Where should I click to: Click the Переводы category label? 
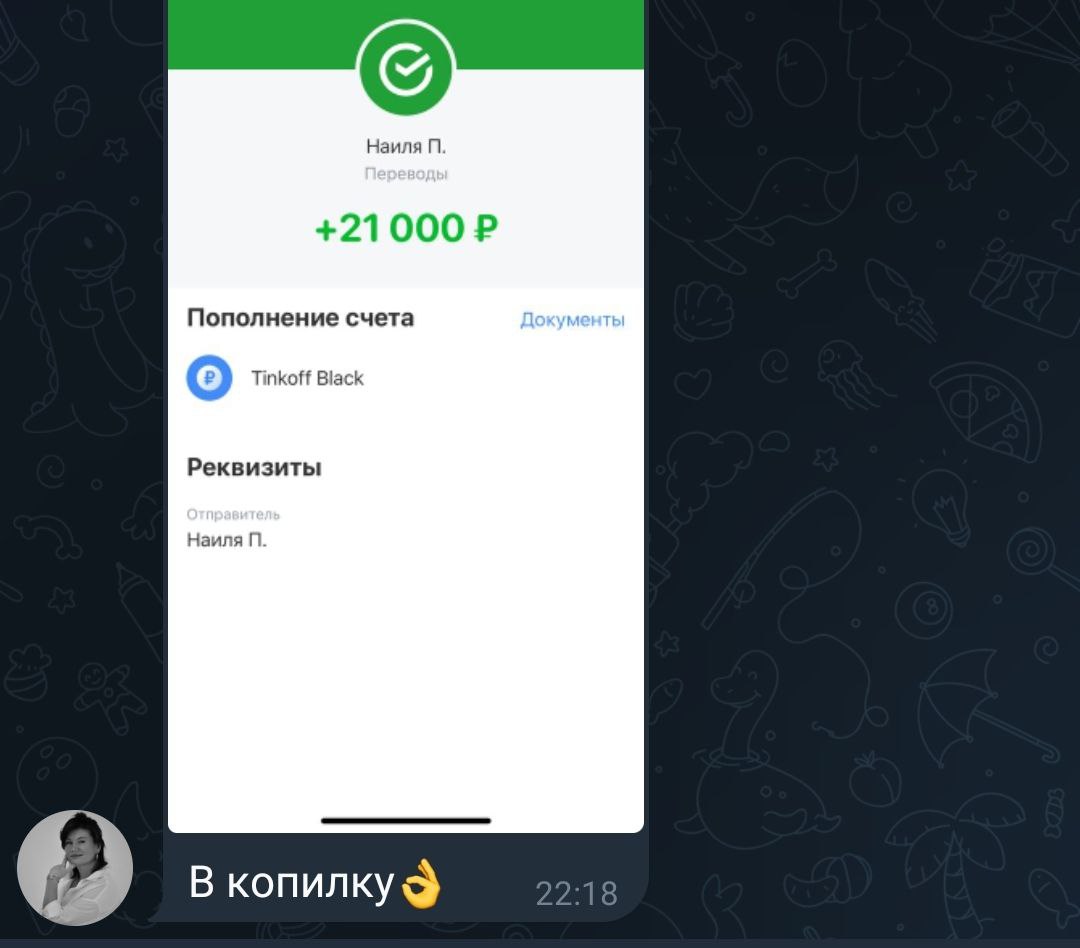[406, 174]
